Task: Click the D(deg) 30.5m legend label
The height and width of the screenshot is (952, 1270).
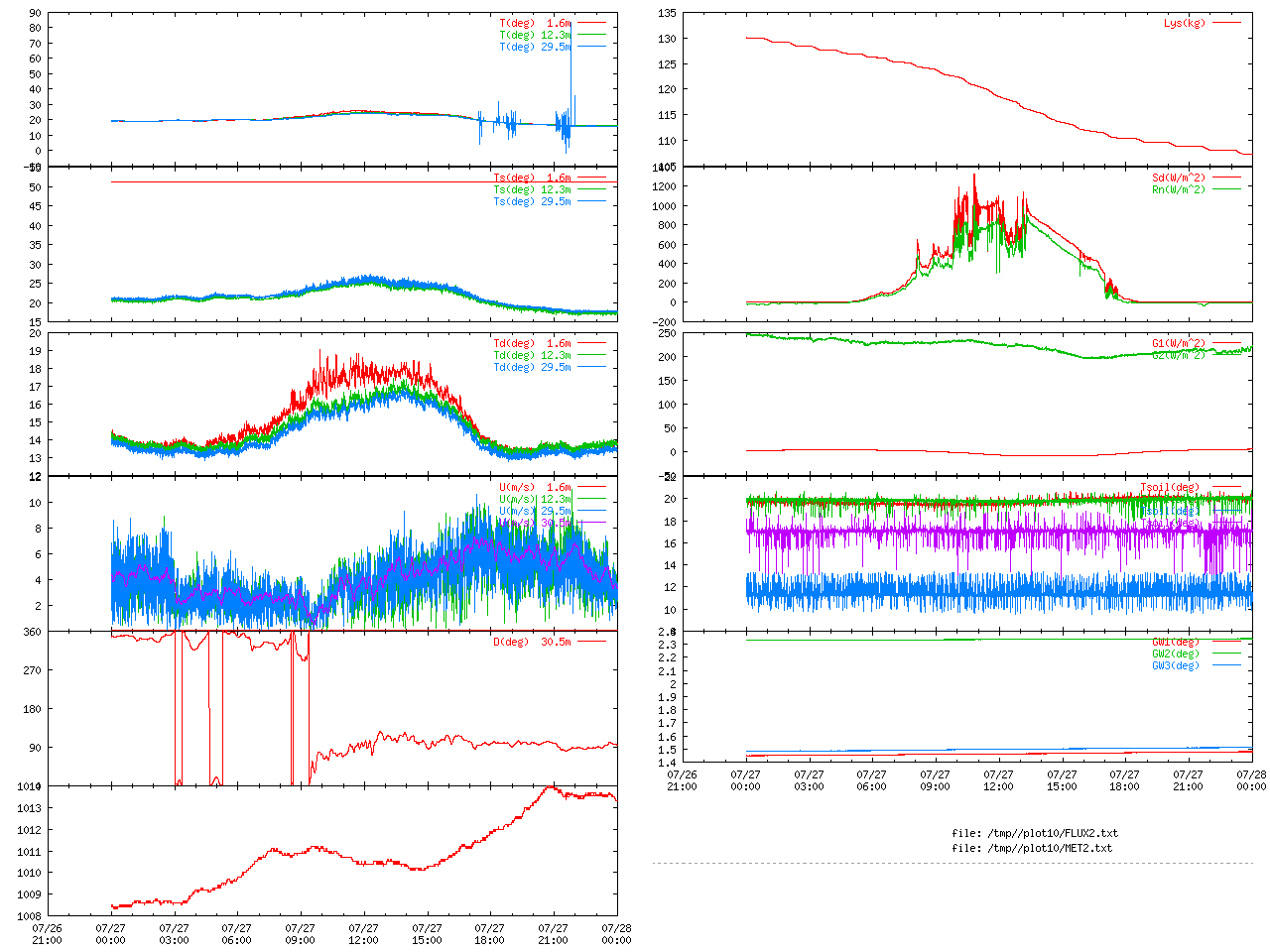Action: point(533,642)
